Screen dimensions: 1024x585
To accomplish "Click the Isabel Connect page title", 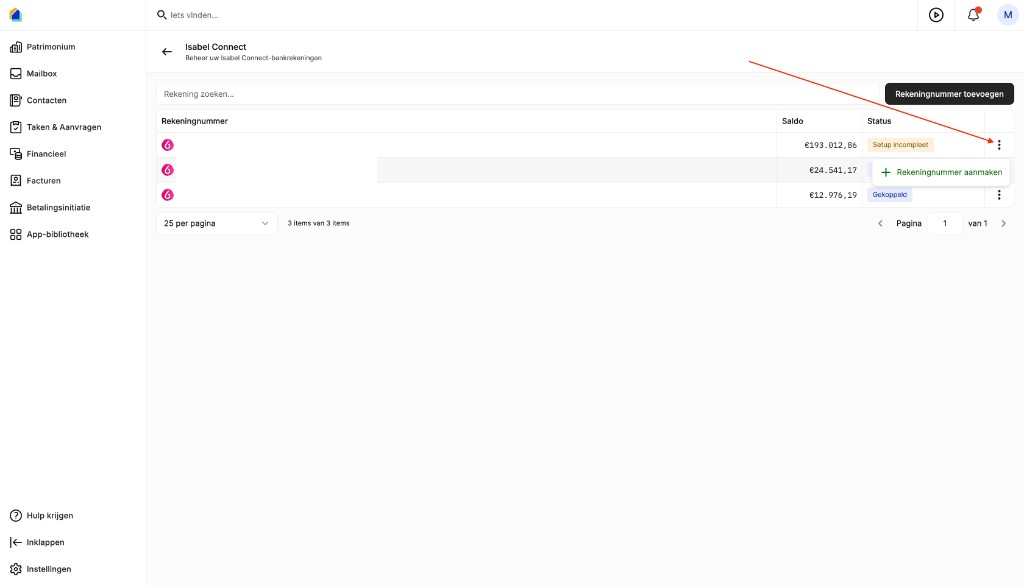I will pos(216,47).
